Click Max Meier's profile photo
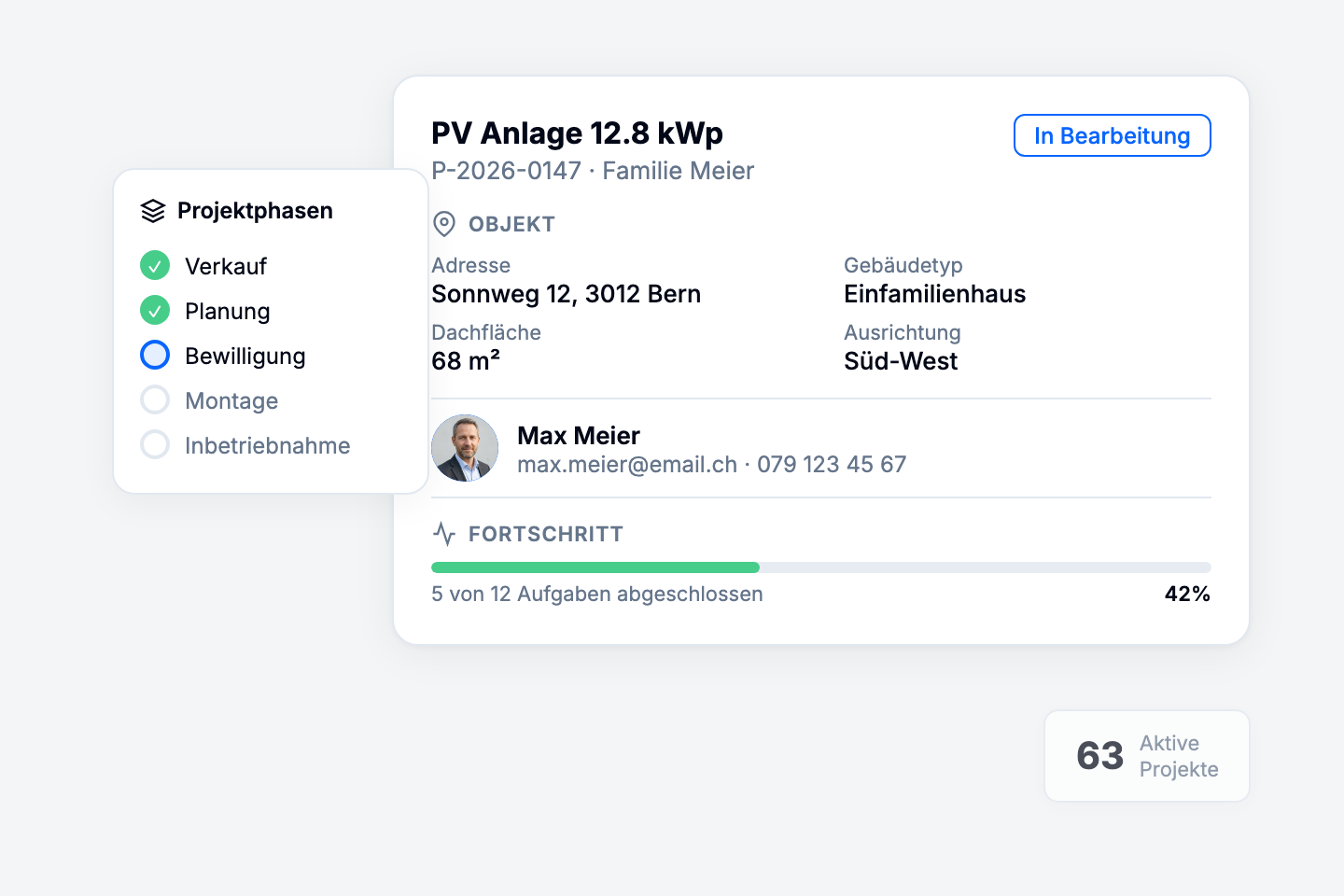This screenshot has height=896, width=1344. pos(465,448)
